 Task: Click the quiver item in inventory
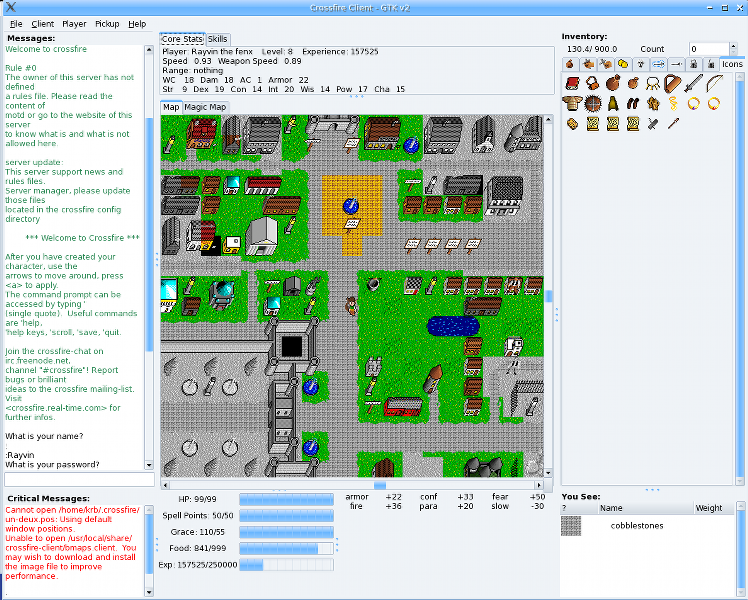pos(672,83)
